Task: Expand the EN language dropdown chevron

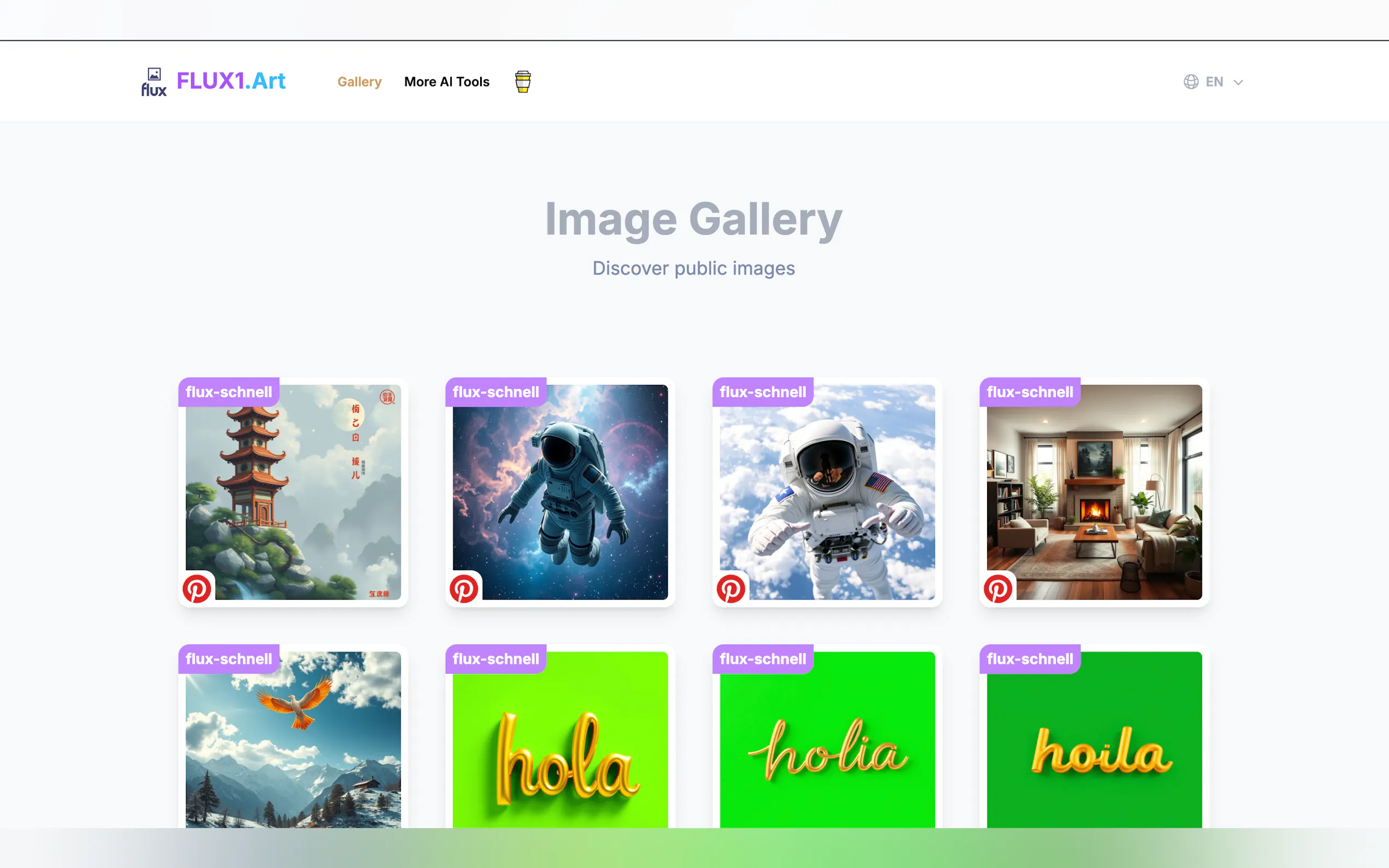Action: point(1238,82)
